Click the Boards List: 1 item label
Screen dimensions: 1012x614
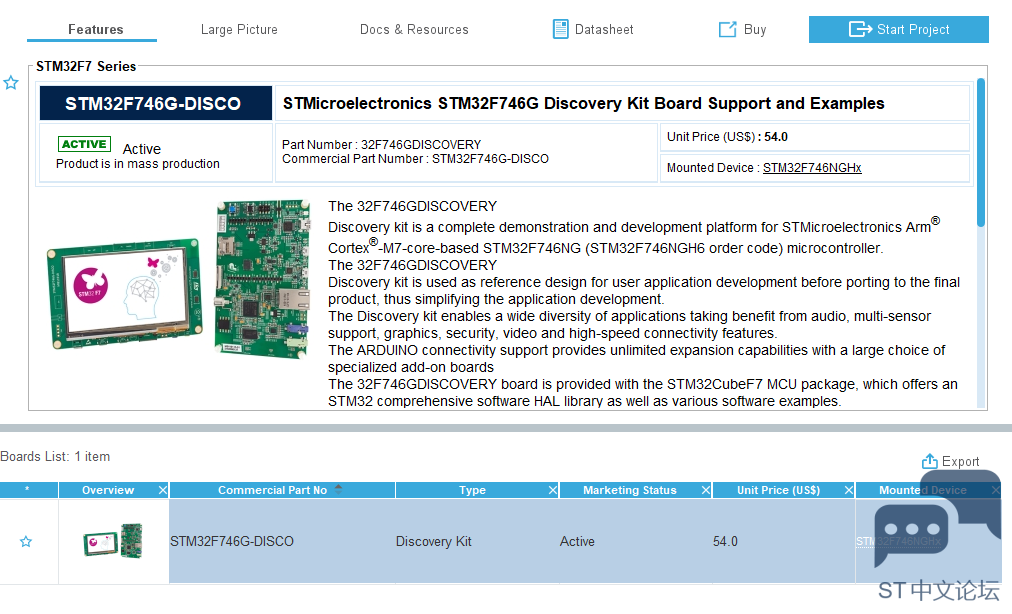coord(55,456)
